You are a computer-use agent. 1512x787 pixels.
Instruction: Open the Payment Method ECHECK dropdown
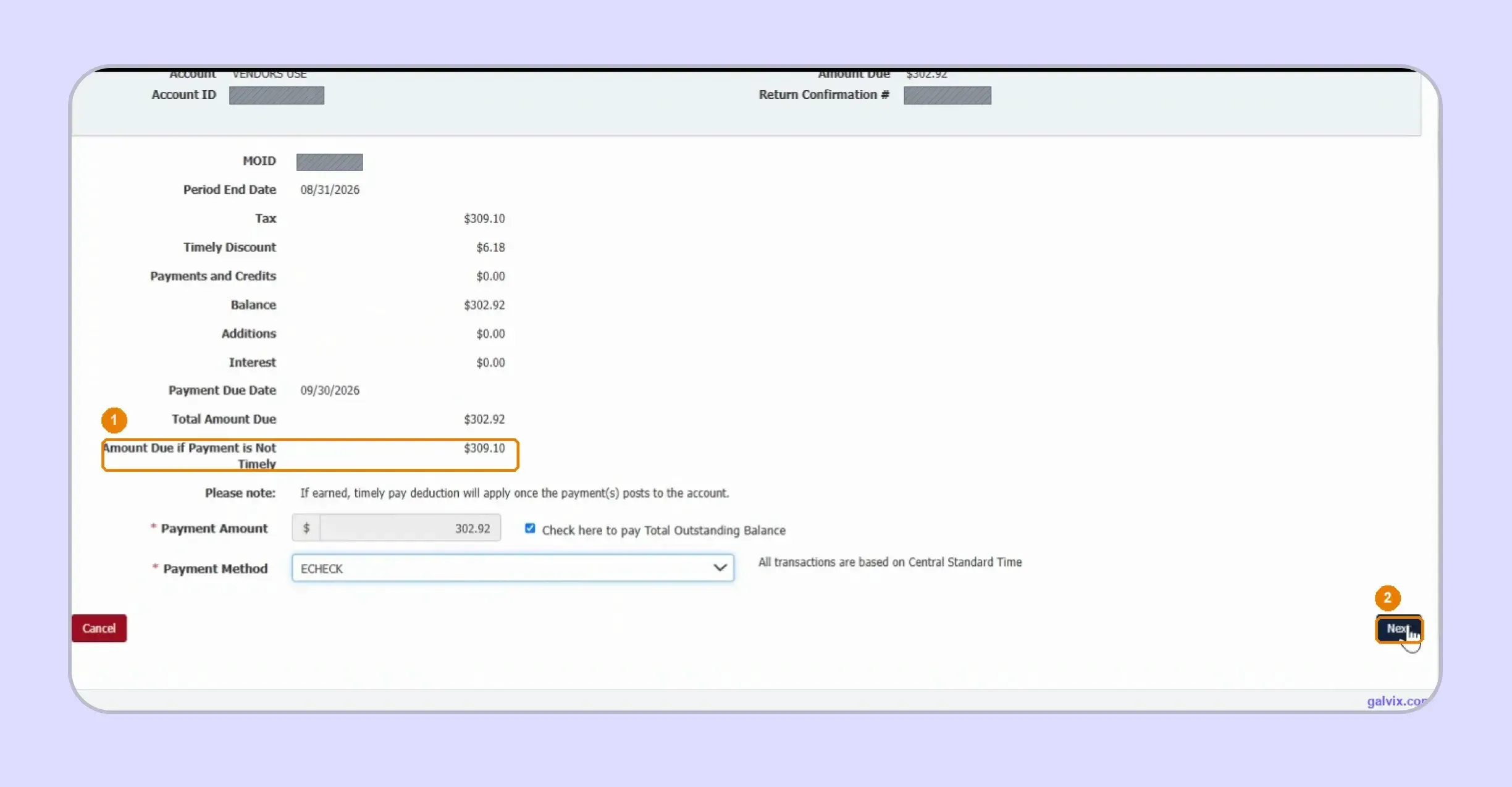click(513, 568)
